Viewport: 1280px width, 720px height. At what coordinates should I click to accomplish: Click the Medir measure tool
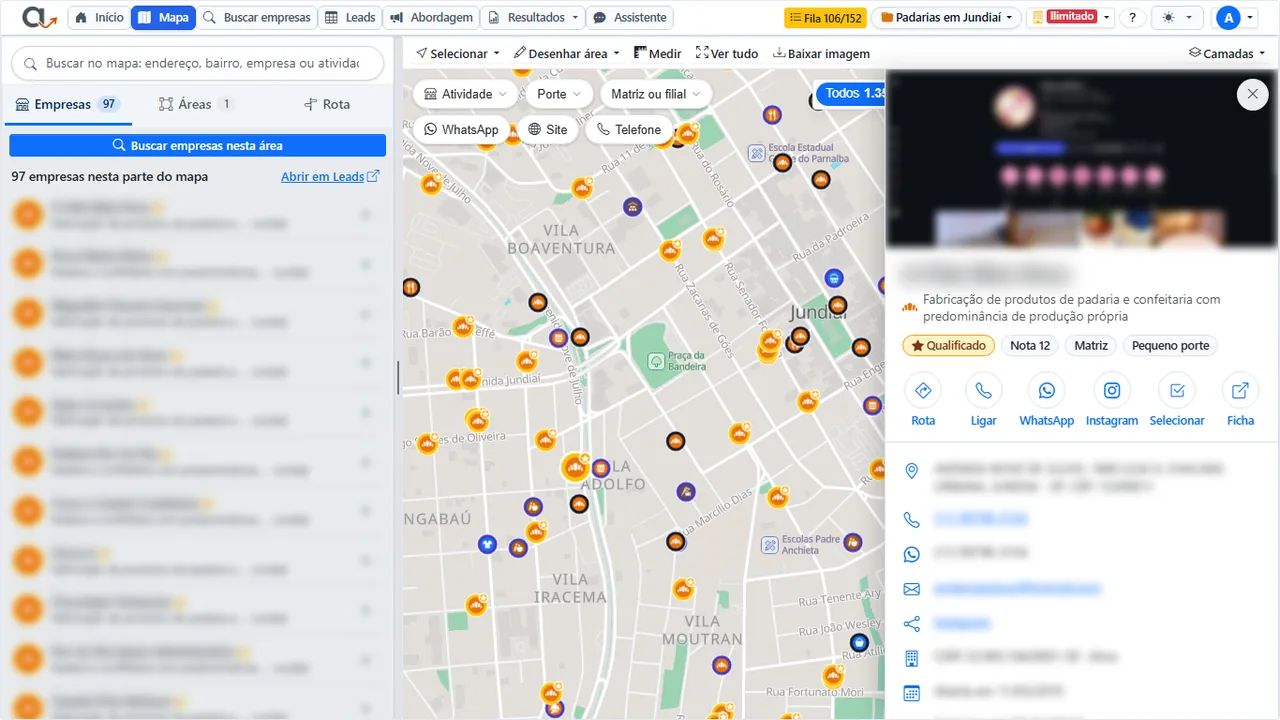[658, 53]
